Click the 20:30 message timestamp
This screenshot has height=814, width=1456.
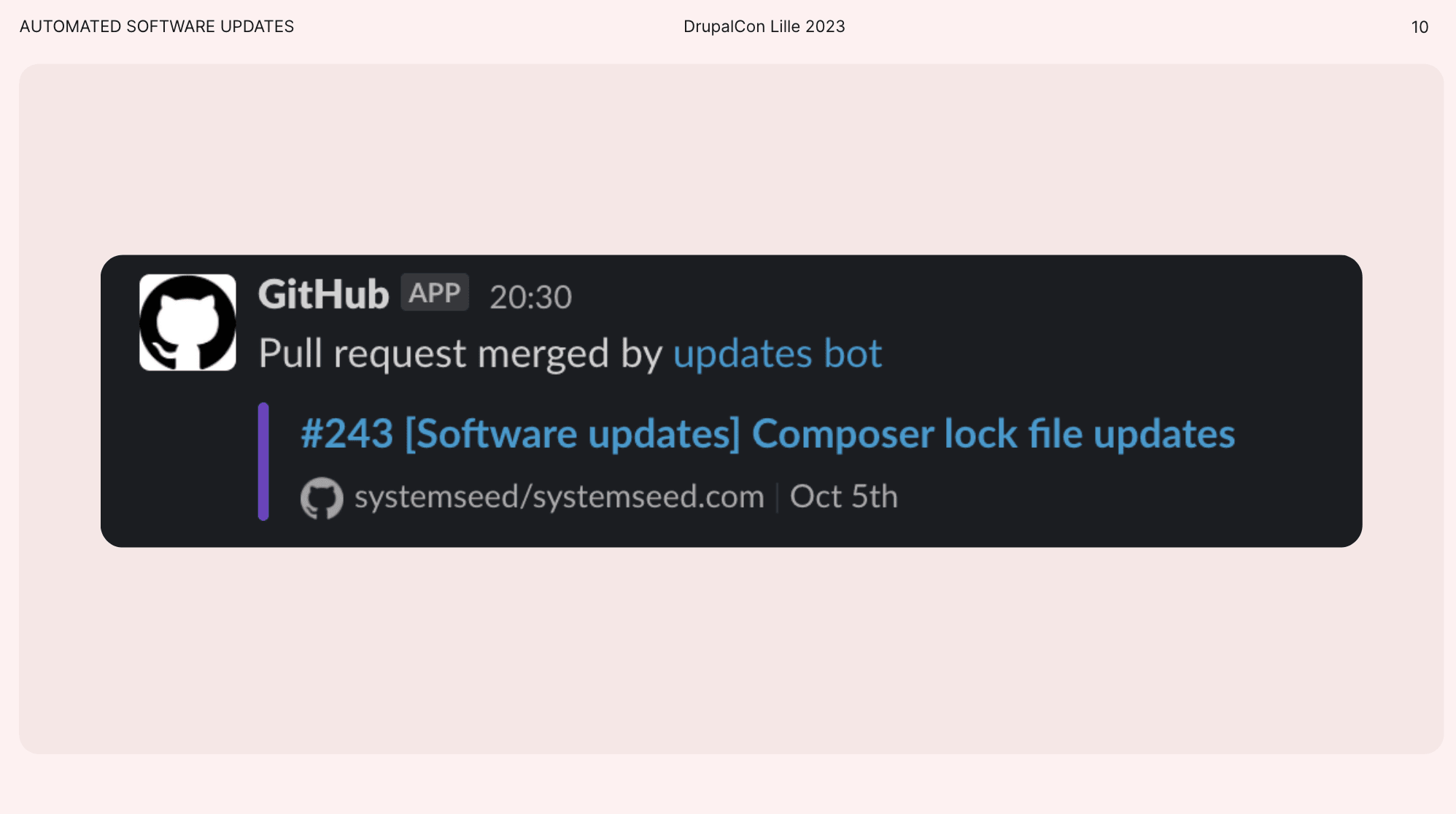[530, 297]
